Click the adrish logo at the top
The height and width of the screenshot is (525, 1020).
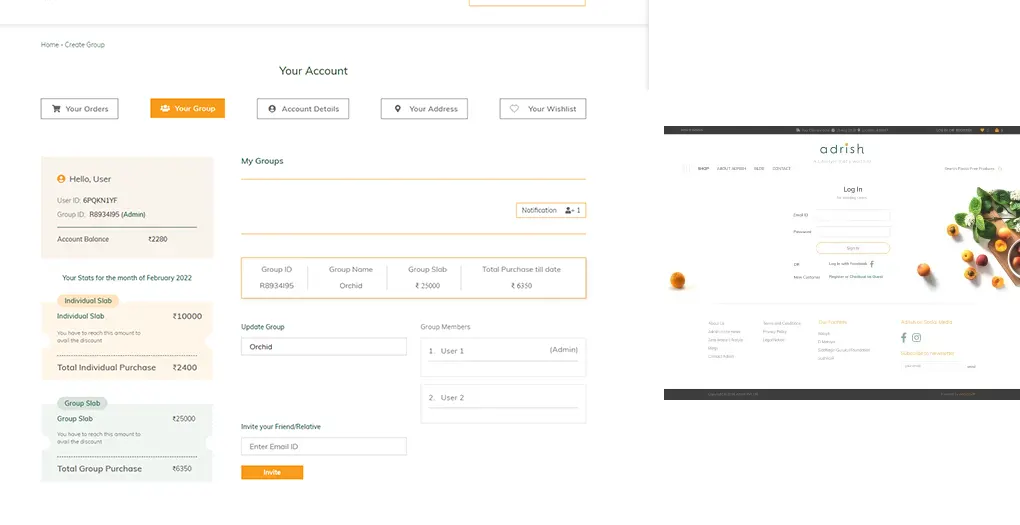click(841, 150)
